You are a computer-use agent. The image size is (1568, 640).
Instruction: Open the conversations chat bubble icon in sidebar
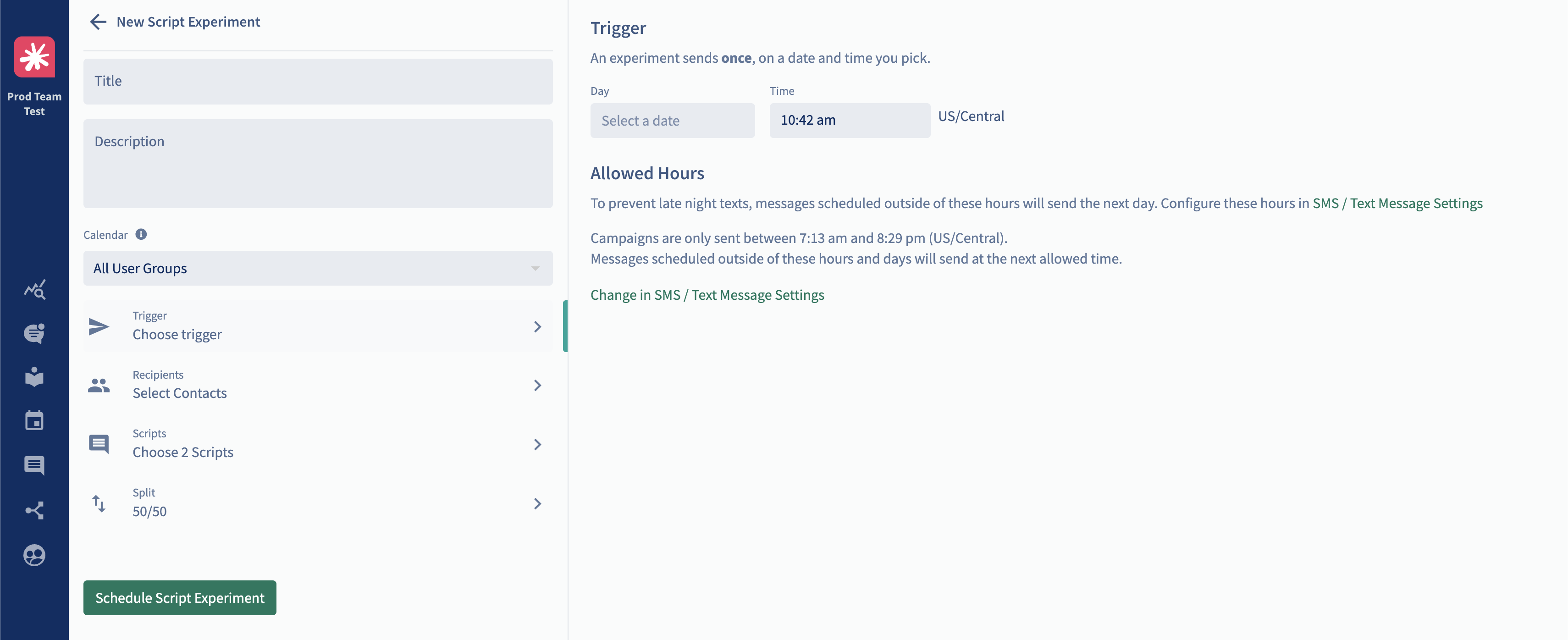coord(34,333)
